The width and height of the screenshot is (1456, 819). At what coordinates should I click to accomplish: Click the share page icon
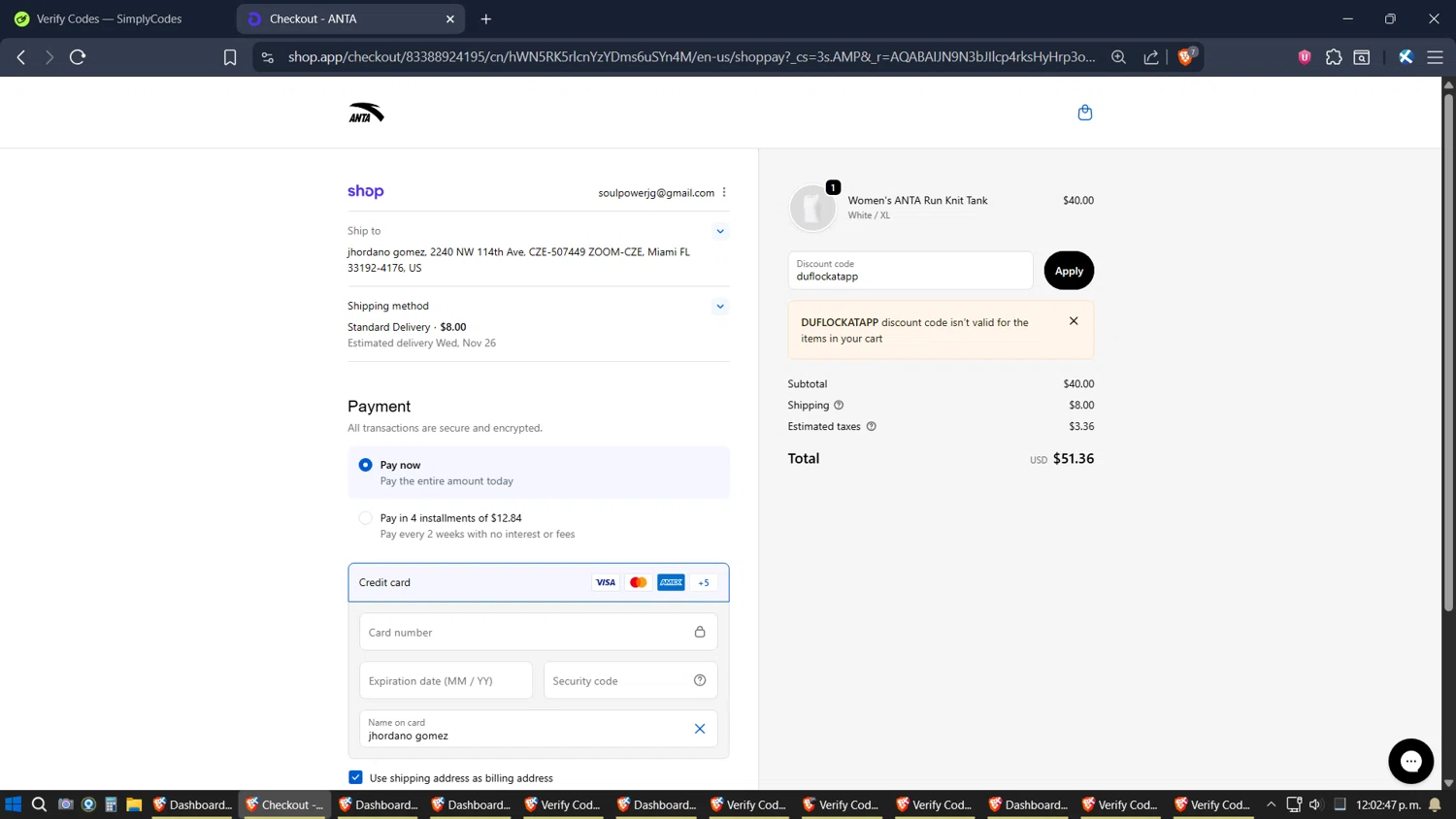tap(1151, 57)
